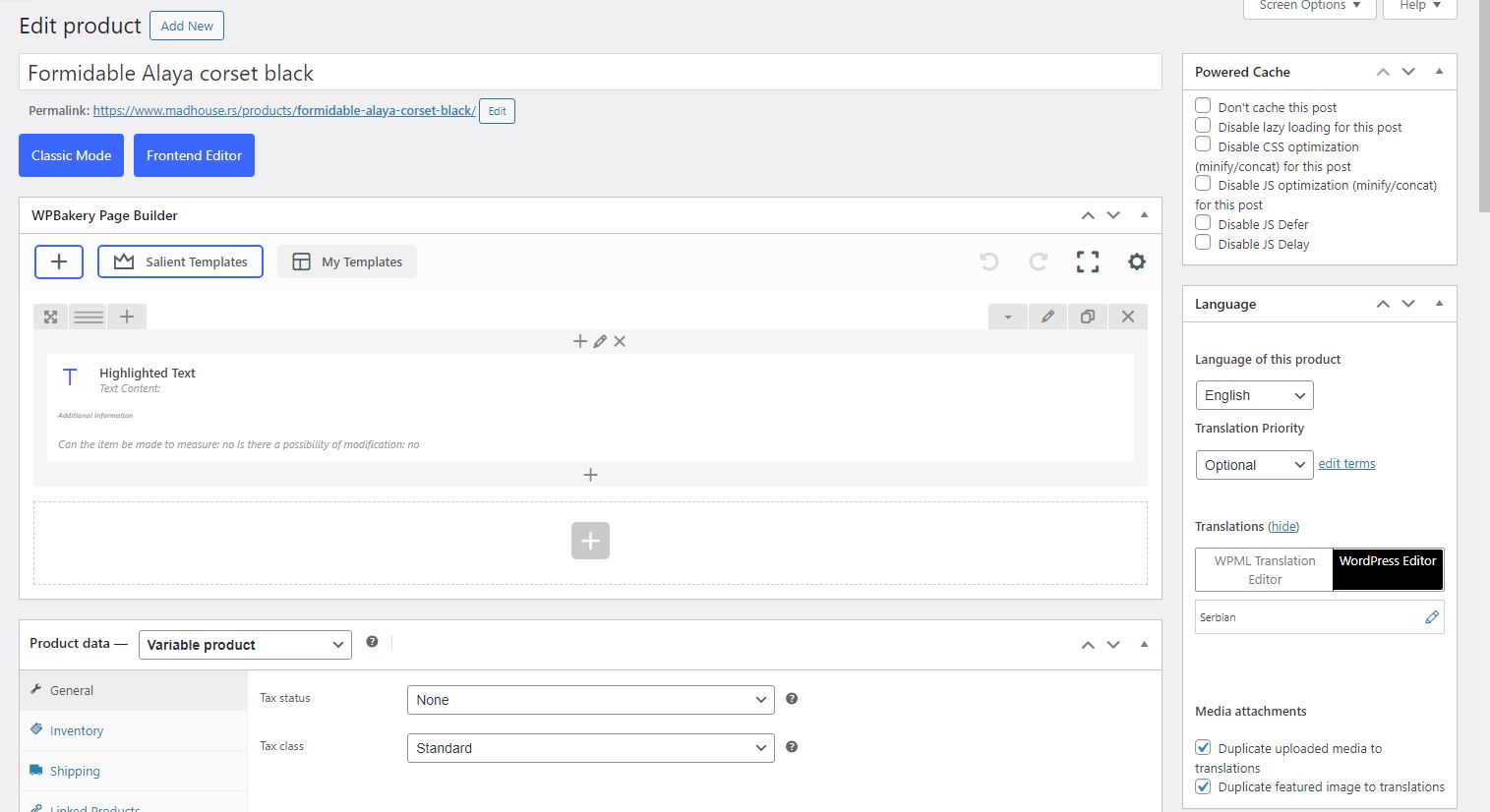Toggle row collapse with the dropdown arrow
This screenshot has height=812, width=1490.
pyautogui.click(x=1008, y=317)
